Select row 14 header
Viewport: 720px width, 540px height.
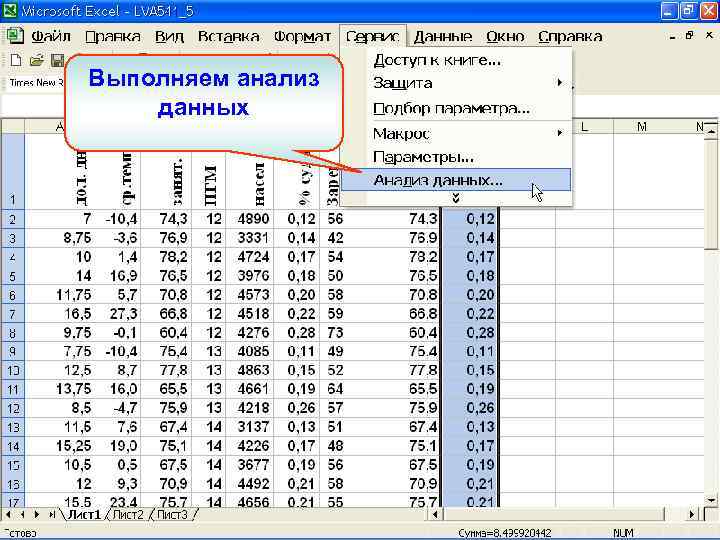pos(12,446)
